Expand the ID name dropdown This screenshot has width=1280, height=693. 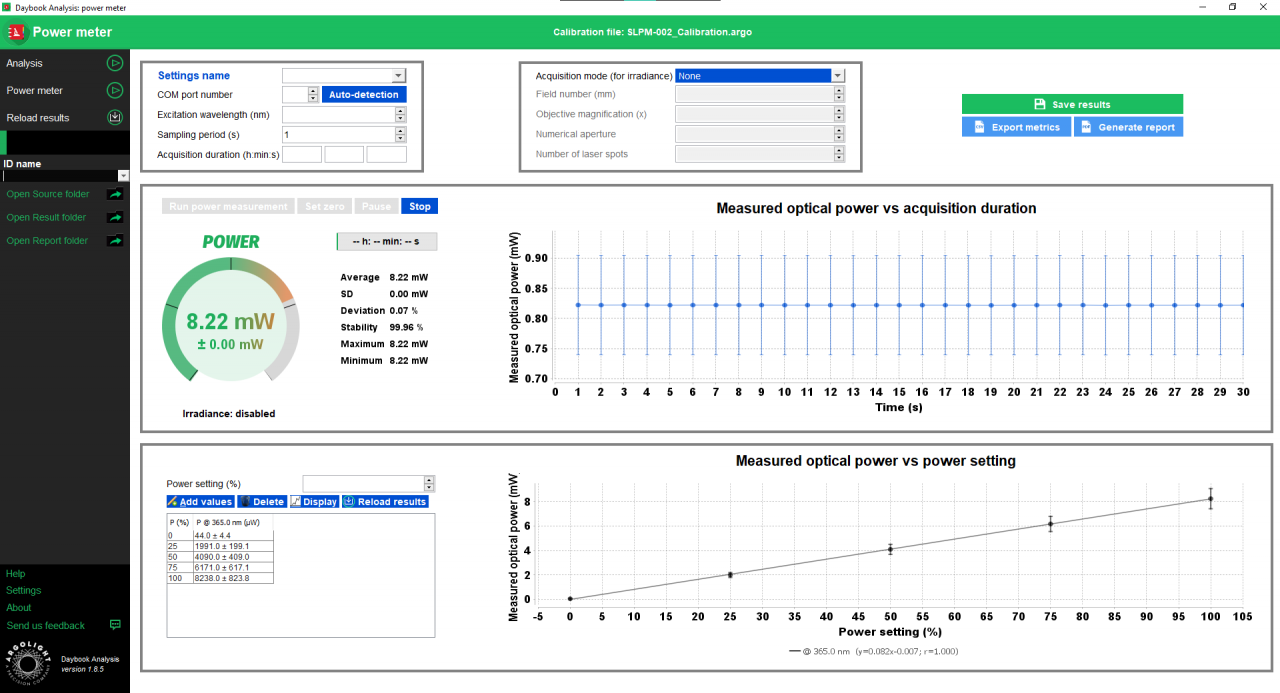coord(123,176)
